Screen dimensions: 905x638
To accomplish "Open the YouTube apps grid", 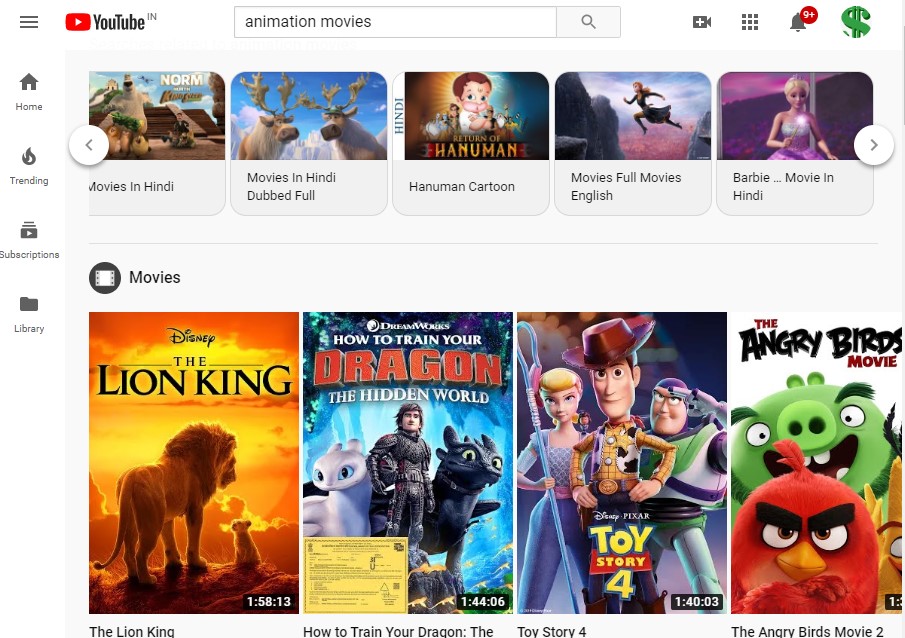I will pyautogui.click(x=750, y=22).
